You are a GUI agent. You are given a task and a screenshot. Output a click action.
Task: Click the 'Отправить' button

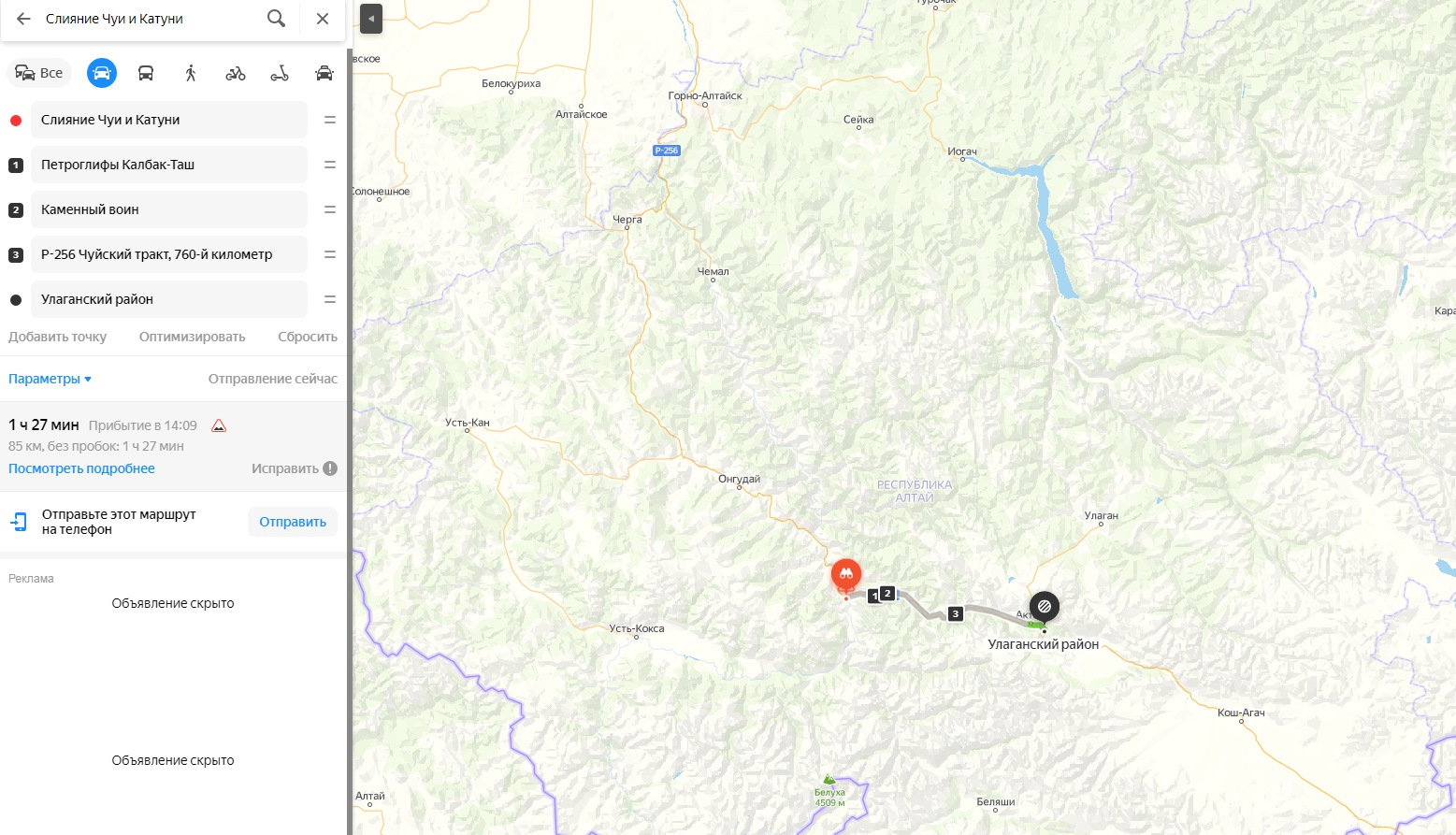(293, 522)
